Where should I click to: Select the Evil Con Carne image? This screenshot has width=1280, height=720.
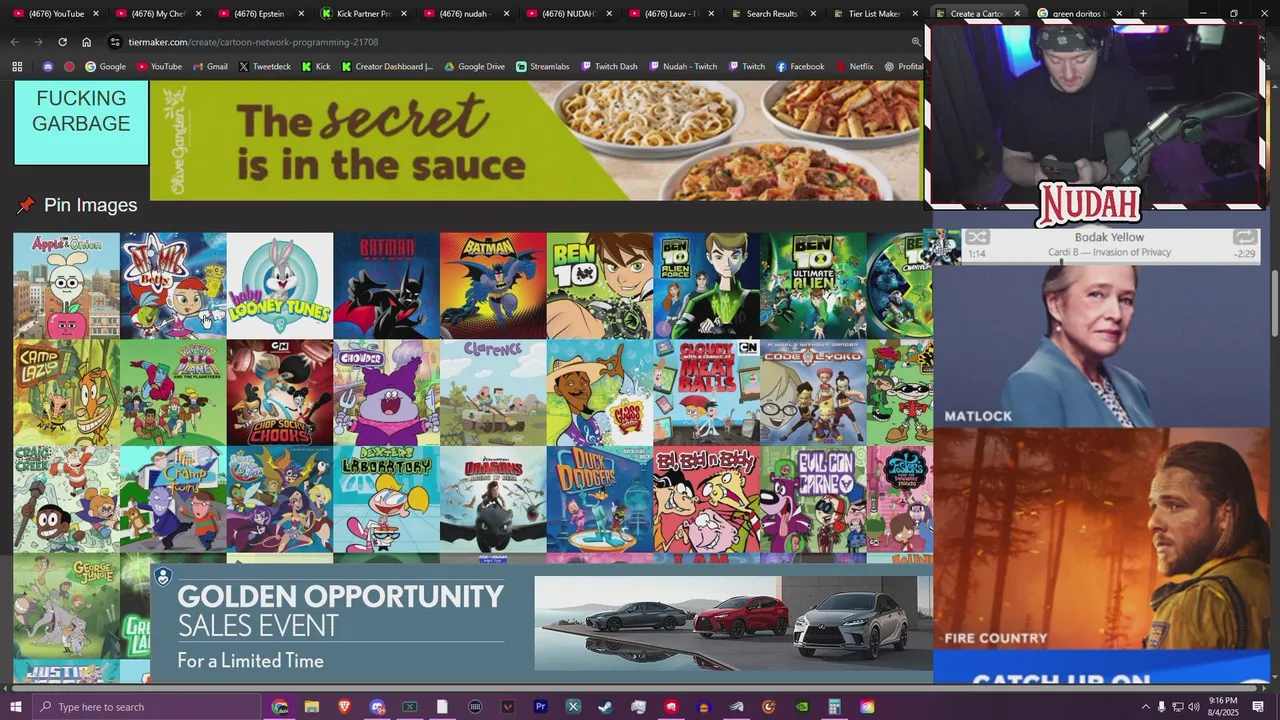(x=813, y=499)
